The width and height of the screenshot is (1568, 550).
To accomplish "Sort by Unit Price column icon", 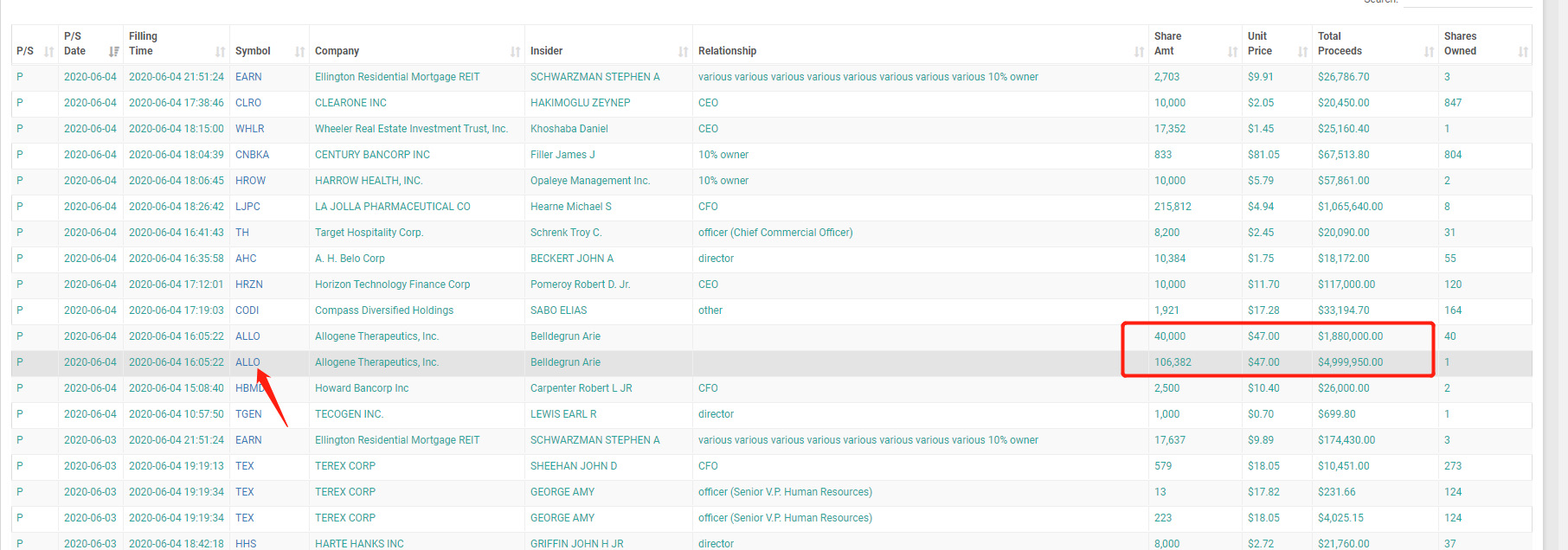I will 1303,52.
